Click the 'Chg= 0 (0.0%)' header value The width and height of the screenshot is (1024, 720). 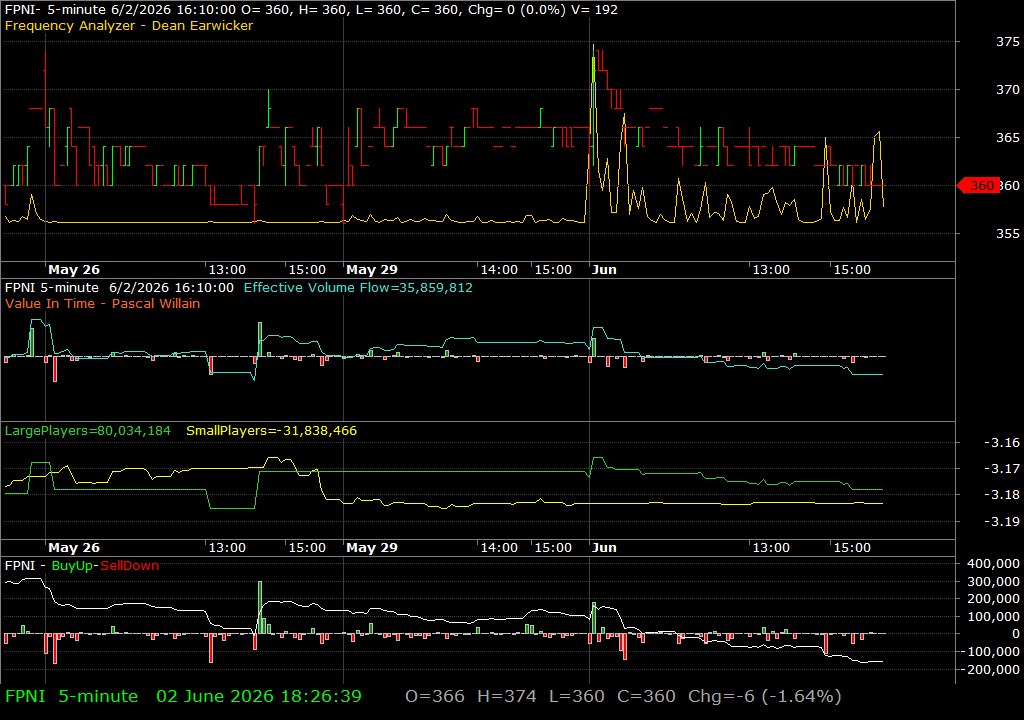tap(517, 10)
